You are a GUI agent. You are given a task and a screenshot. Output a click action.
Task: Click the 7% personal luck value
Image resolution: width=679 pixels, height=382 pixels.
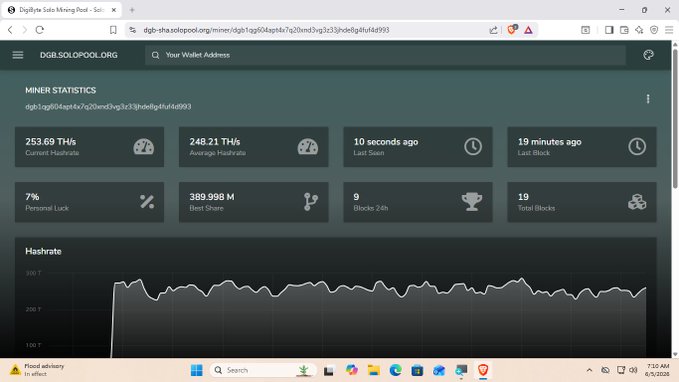pyautogui.click(x=32, y=197)
